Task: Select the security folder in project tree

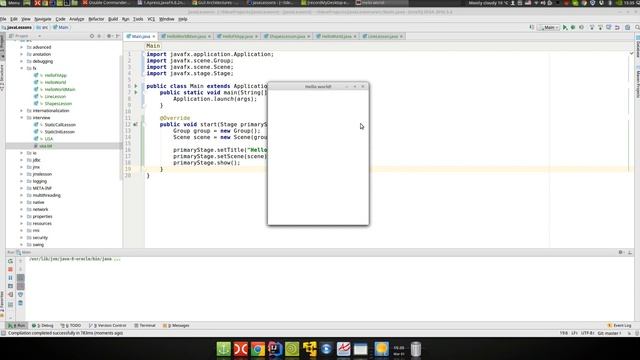Action: (40, 238)
